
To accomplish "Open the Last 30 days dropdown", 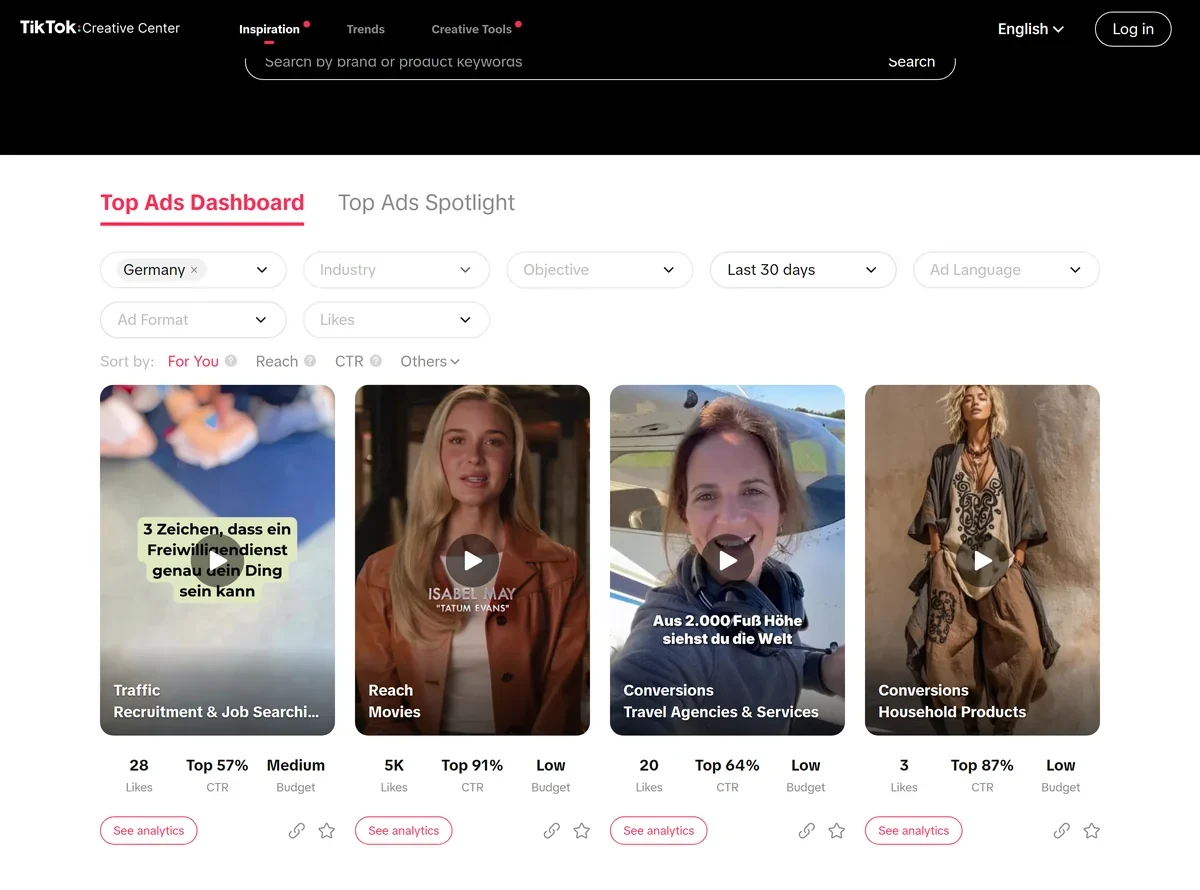I will (x=803, y=270).
